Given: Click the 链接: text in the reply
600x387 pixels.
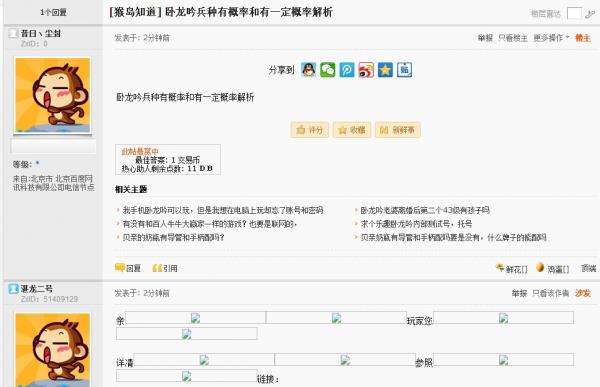Looking at the screenshot, I should click(x=268, y=379).
